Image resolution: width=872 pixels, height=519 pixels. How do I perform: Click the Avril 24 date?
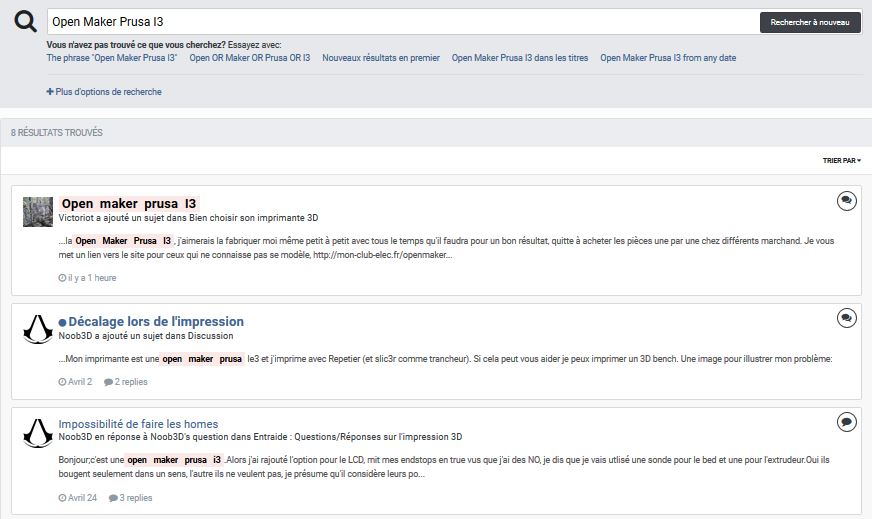tap(77, 498)
